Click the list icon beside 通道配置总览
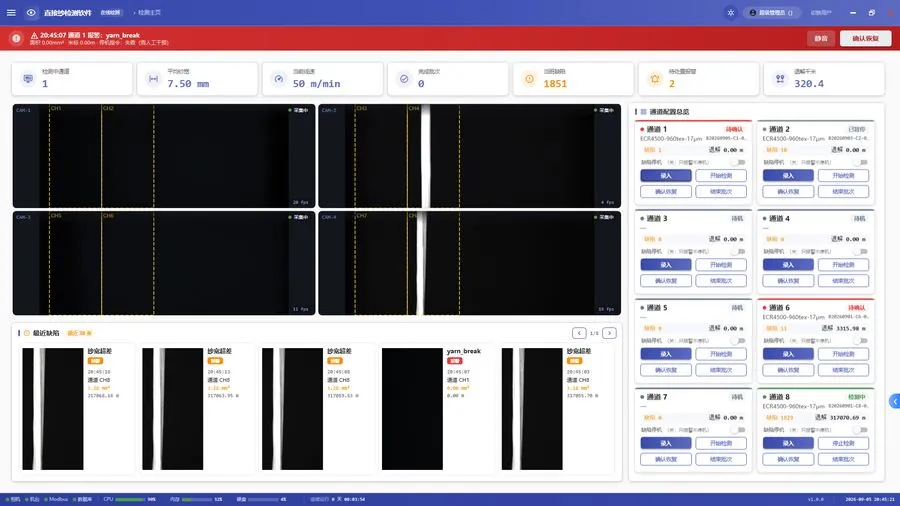The image size is (900, 506). point(643,112)
